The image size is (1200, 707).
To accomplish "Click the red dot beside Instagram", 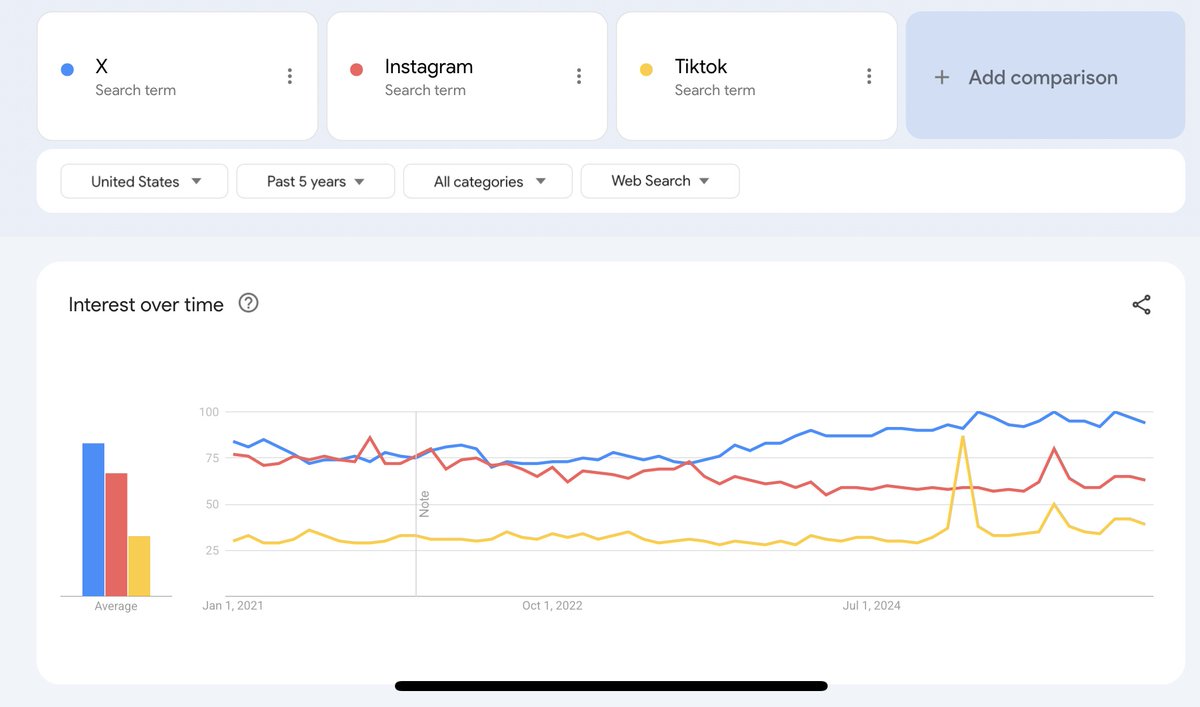I will pos(357,69).
